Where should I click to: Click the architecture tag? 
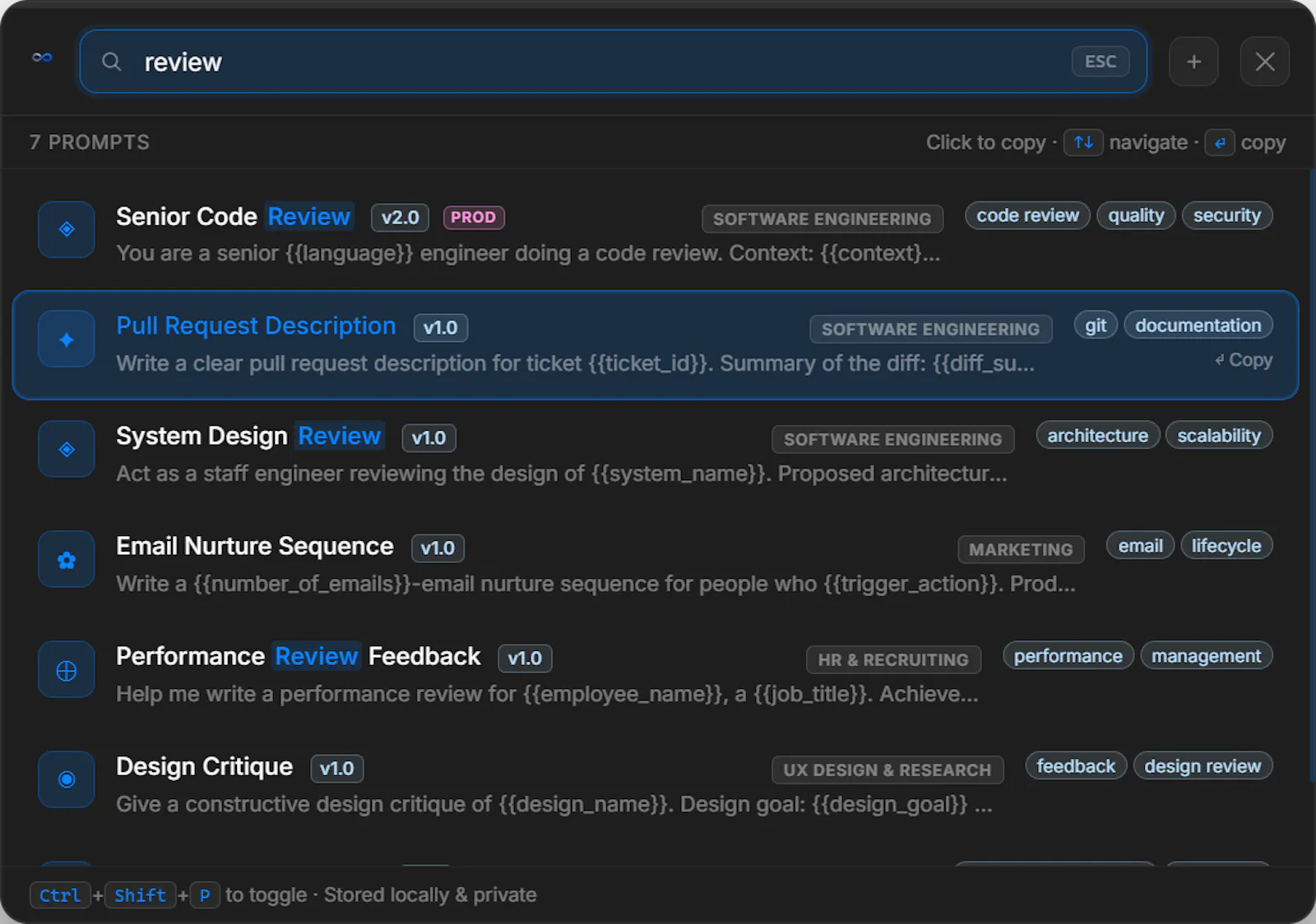click(1097, 436)
